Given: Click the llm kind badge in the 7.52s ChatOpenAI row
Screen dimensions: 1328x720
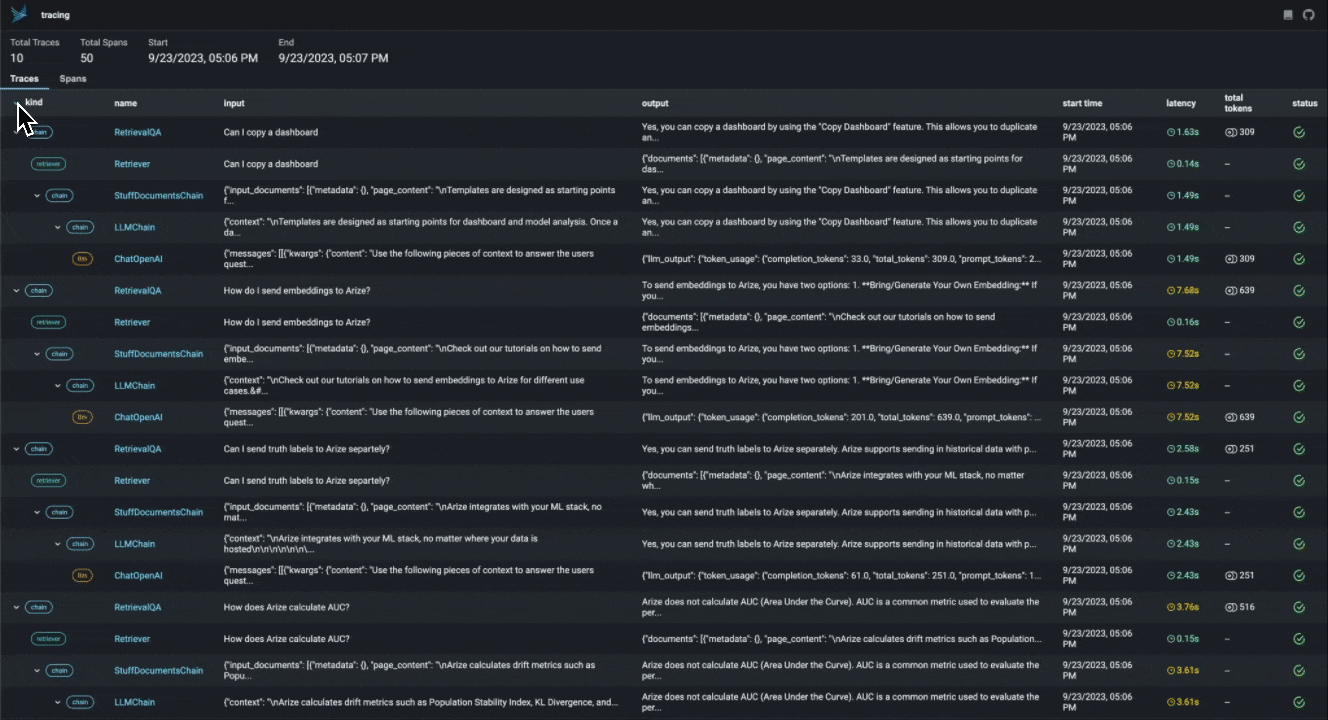Looking at the screenshot, I should [82, 417].
